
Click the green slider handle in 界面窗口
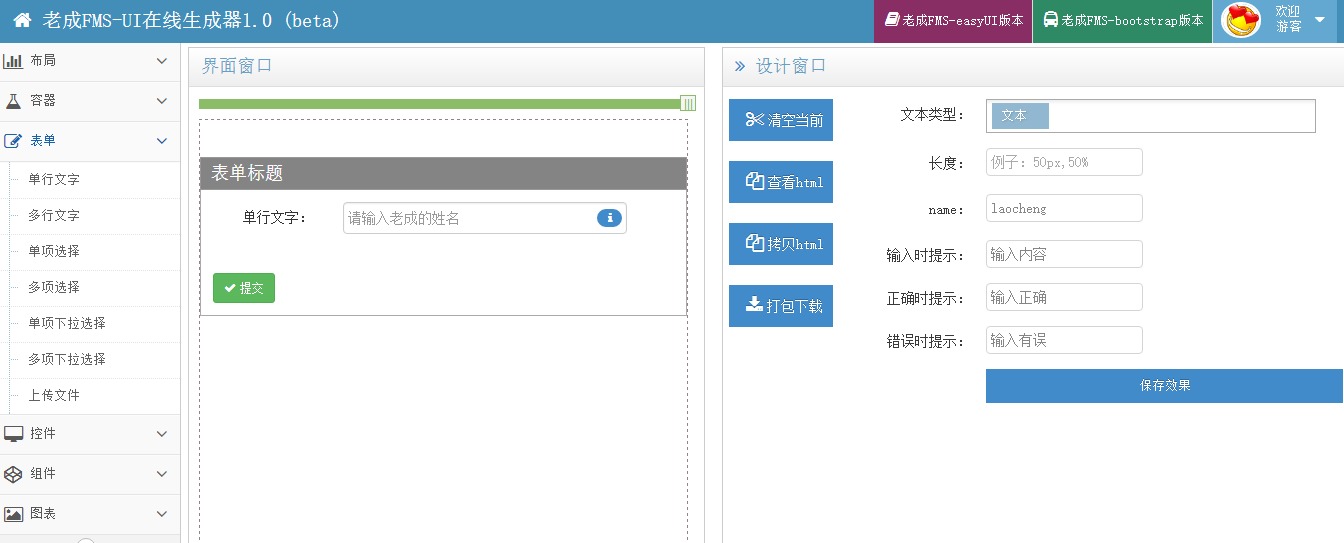pos(688,103)
